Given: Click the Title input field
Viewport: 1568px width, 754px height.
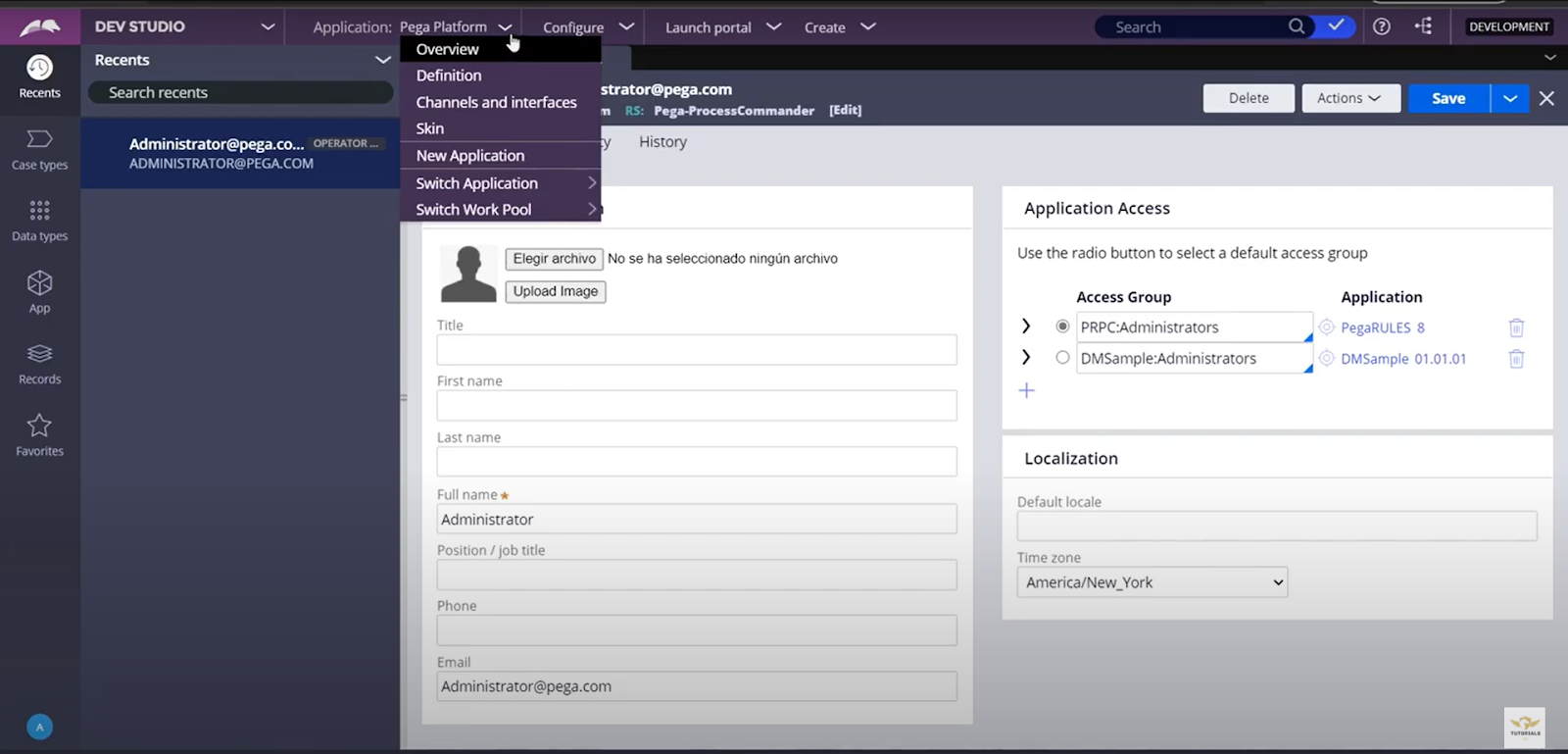Looking at the screenshot, I should click(697, 350).
